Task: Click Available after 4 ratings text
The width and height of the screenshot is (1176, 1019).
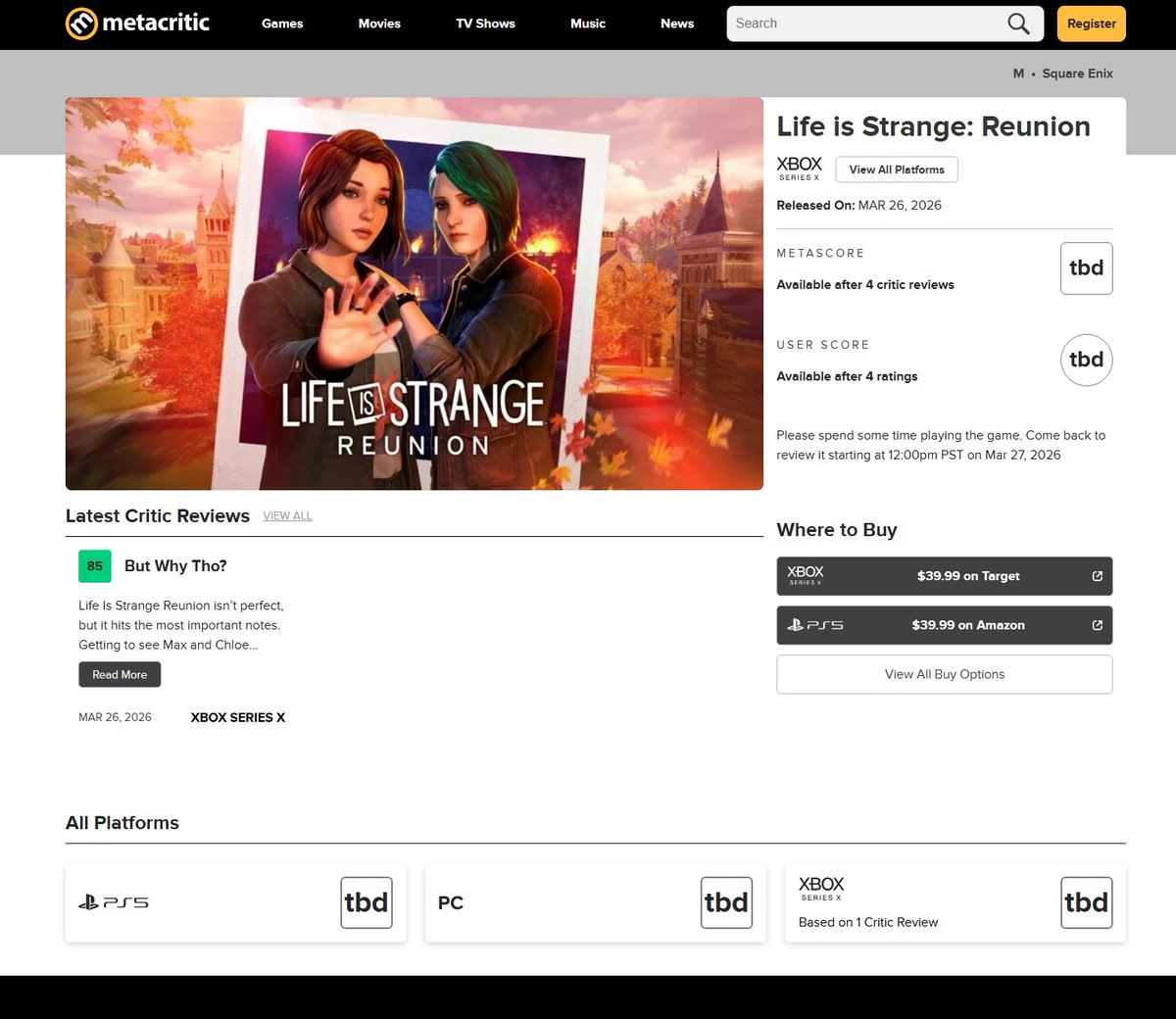Action: coord(848,376)
